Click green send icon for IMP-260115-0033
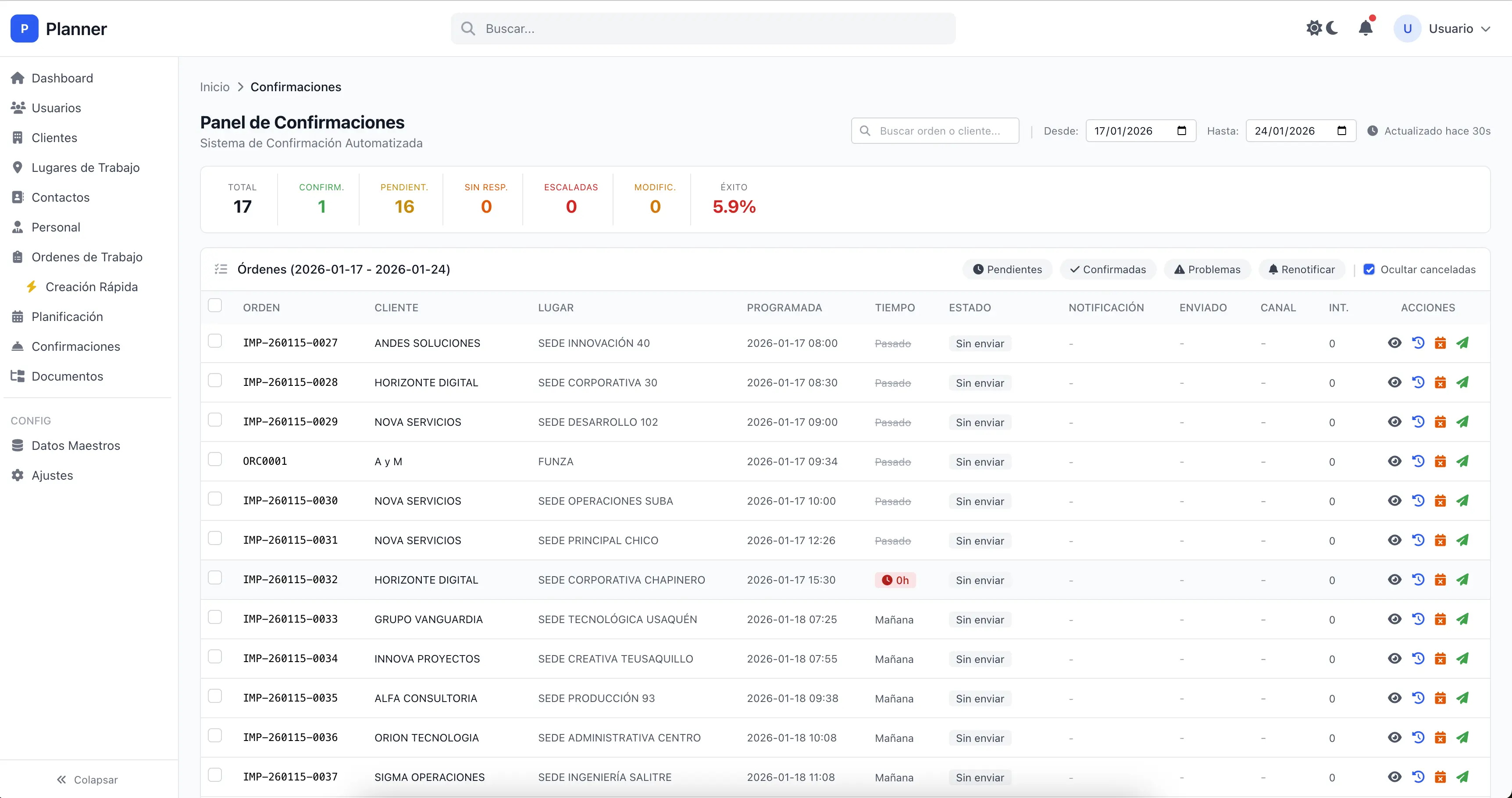This screenshot has height=798, width=1512. (1462, 619)
